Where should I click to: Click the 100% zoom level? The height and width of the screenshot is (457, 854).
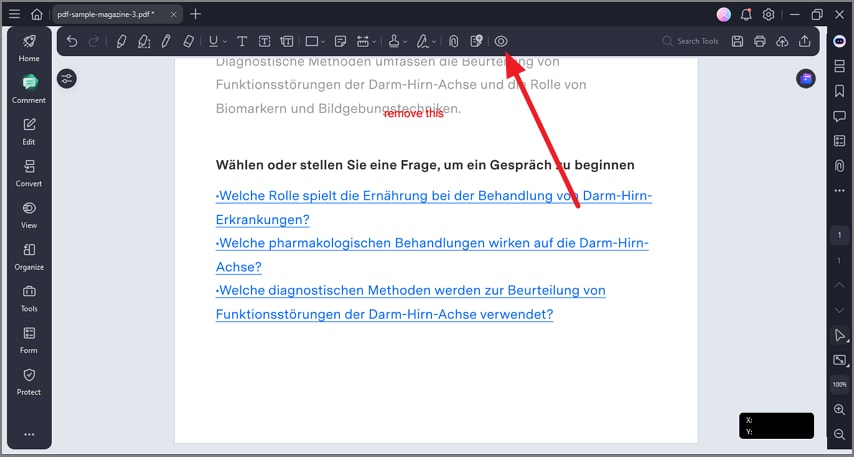(839, 385)
